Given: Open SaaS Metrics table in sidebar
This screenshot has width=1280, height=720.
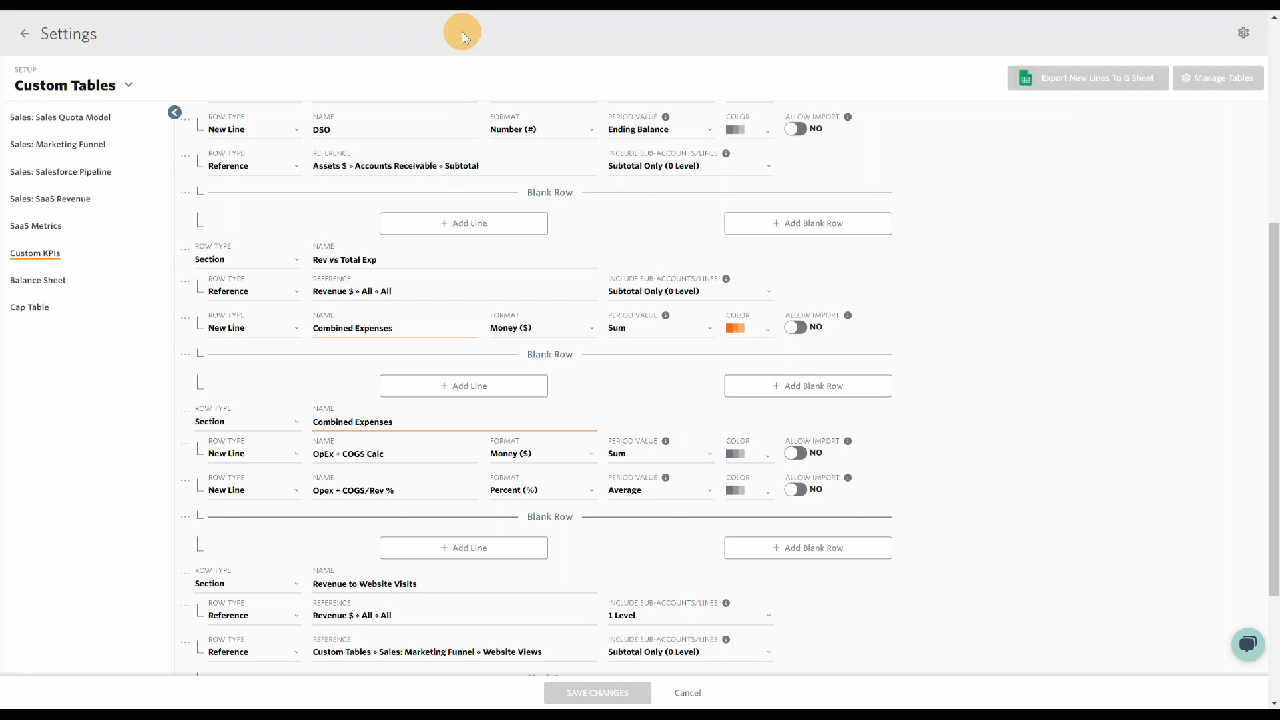Looking at the screenshot, I should tap(35, 226).
